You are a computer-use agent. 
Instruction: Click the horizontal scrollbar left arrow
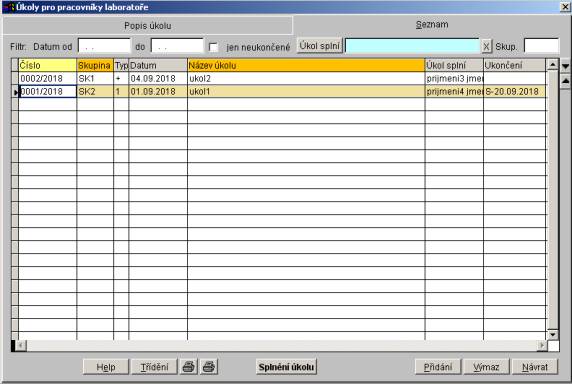[21, 345]
